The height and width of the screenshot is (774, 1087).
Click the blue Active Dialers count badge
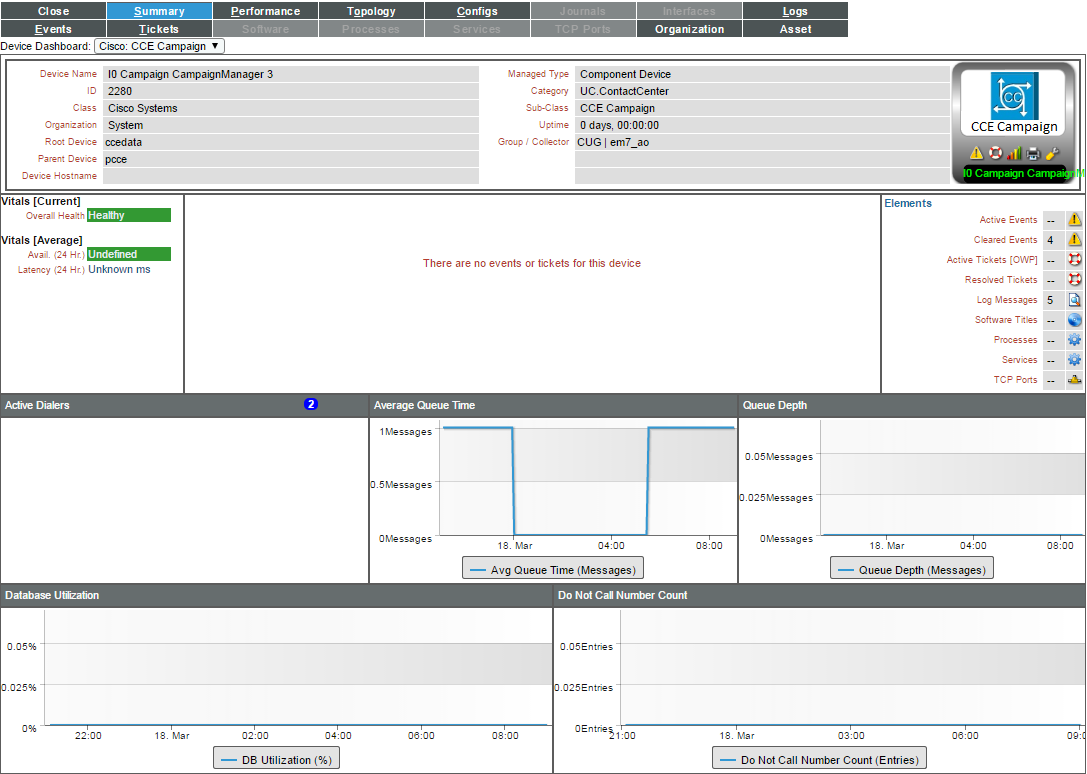tap(311, 404)
